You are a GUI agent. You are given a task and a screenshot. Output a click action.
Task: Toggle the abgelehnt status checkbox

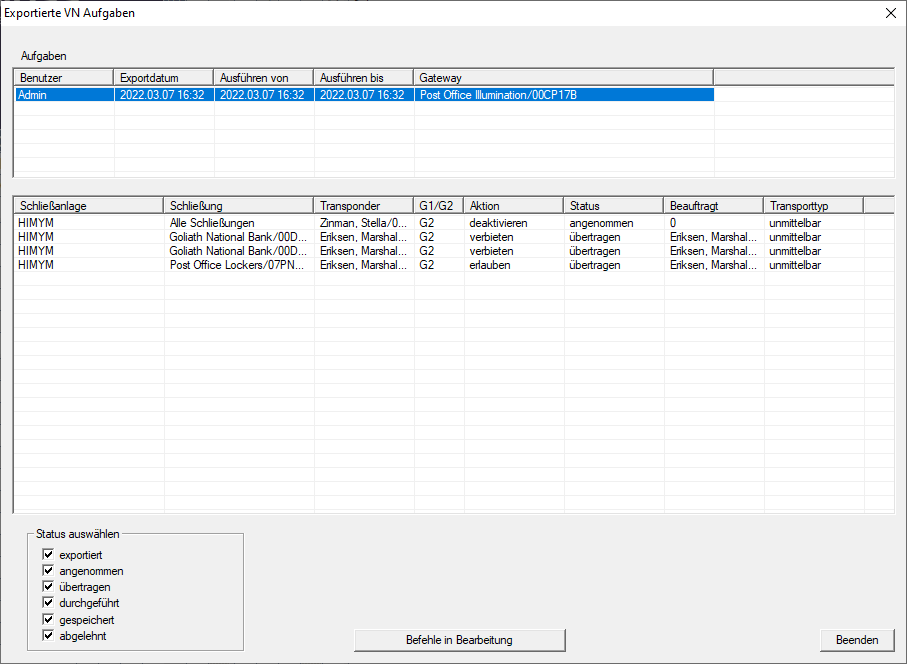click(x=48, y=635)
